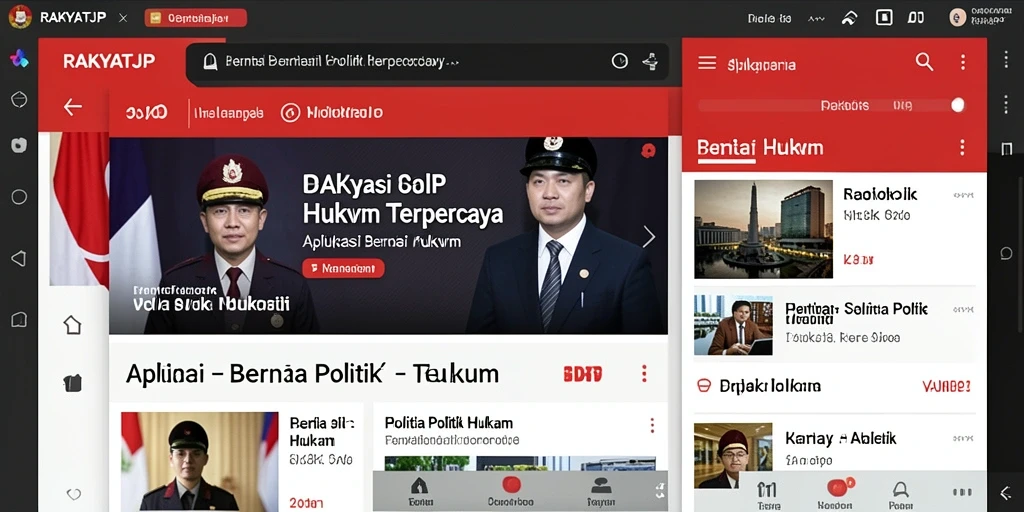Click the shirt icon below the home icon
Screen dimensions: 1024x512
click(x=72, y=383)
